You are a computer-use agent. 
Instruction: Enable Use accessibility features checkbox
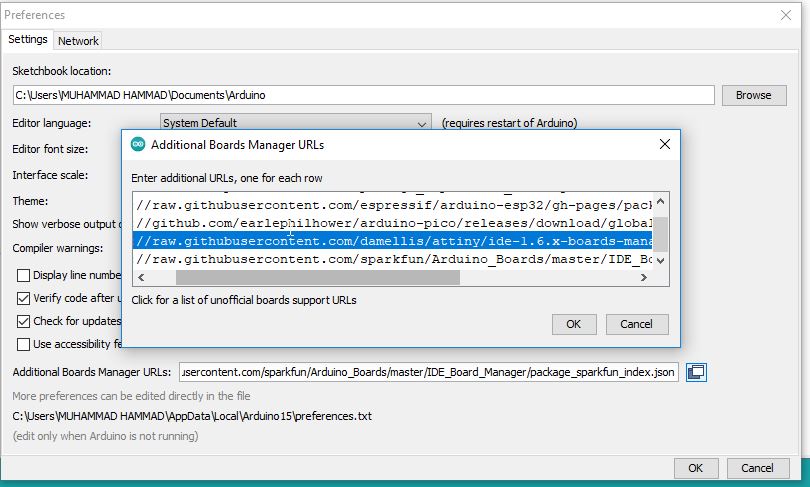(23, 344)
